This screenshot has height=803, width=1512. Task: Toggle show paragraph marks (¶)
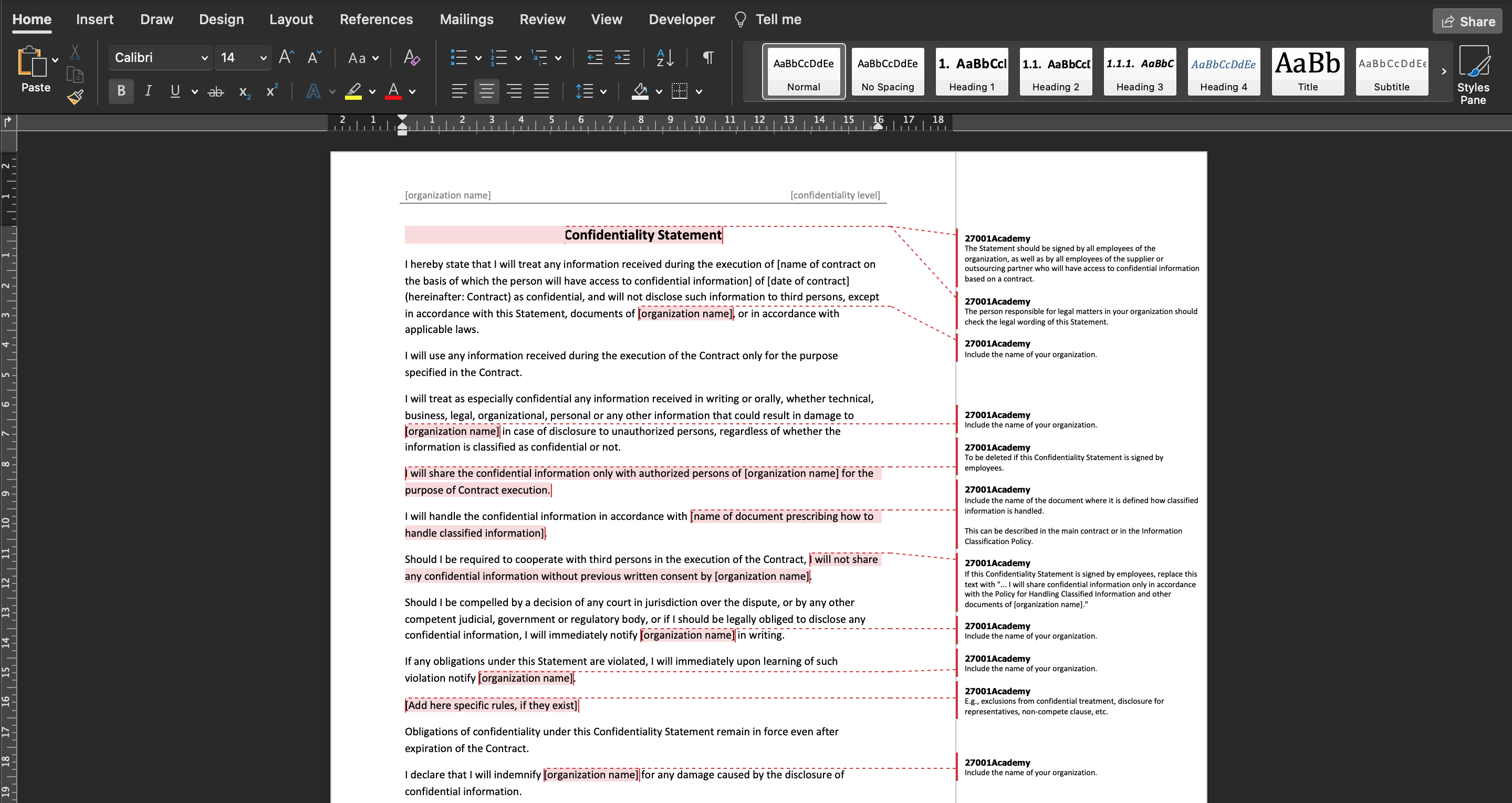coord(708,58)
